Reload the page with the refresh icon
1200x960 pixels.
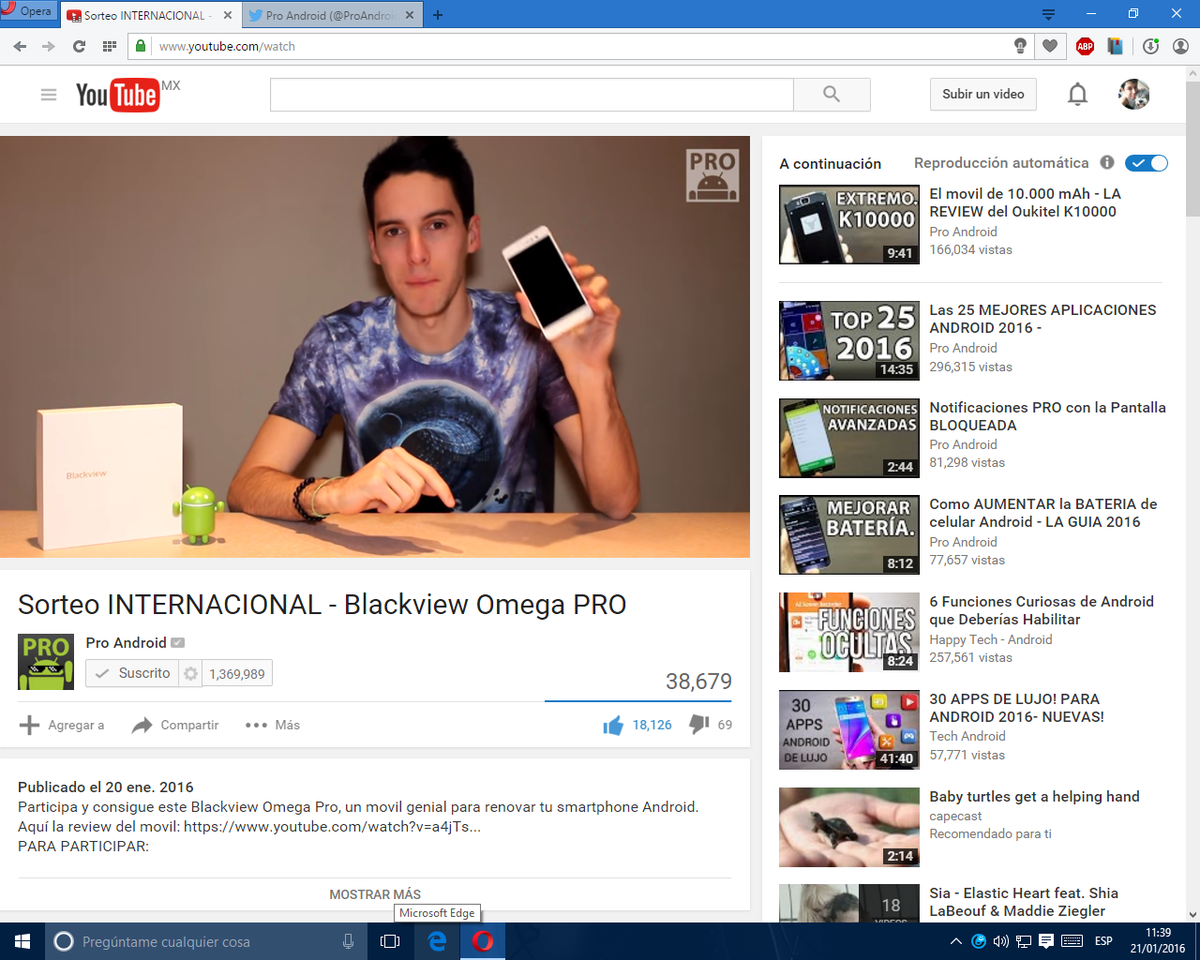pos(79,46)
